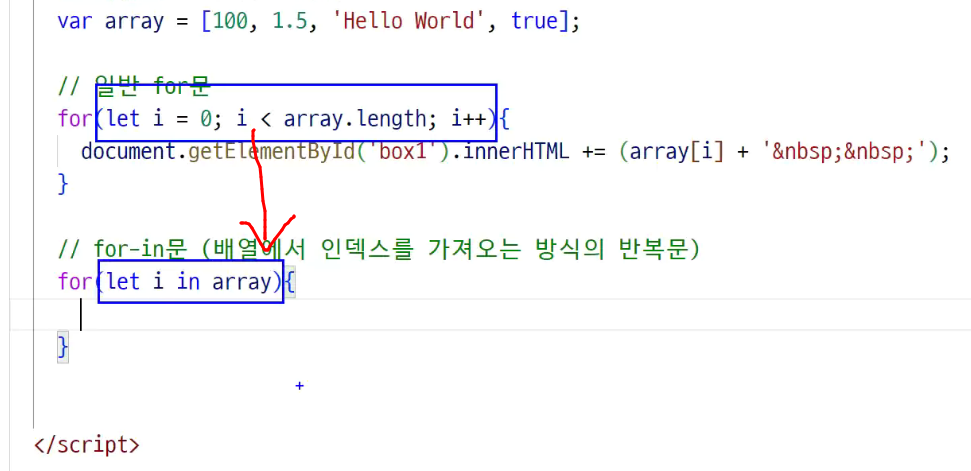The image size is (971, 471).
Task: Click the number 100 in the array
Action: (x=230, y=22)
